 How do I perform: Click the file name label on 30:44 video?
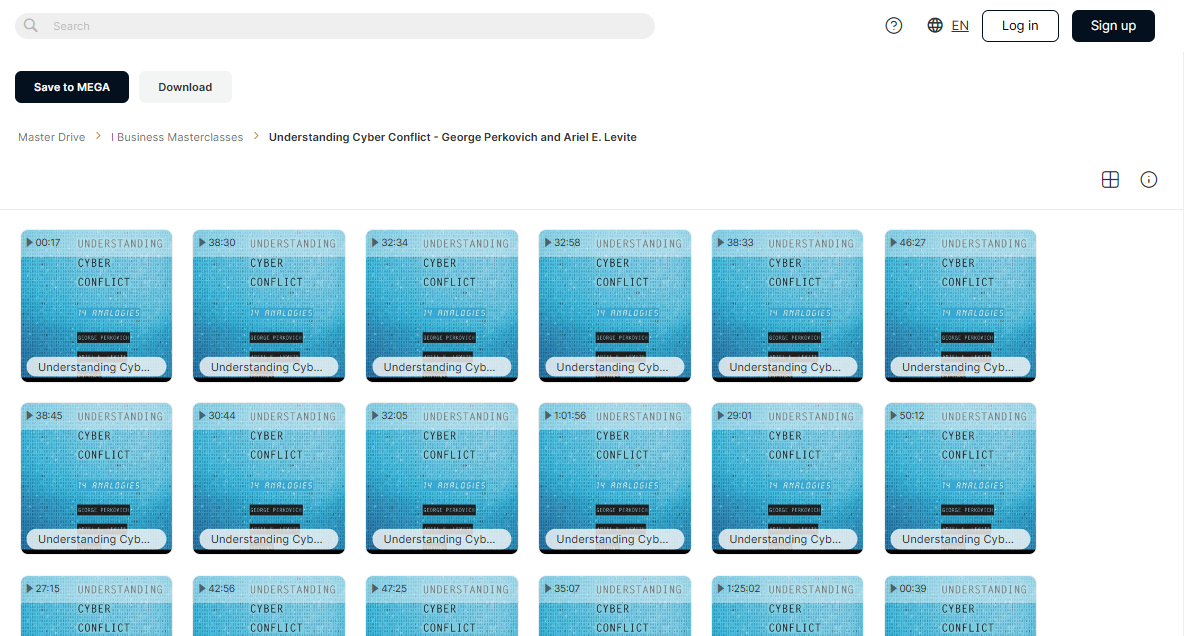(267, 539)
